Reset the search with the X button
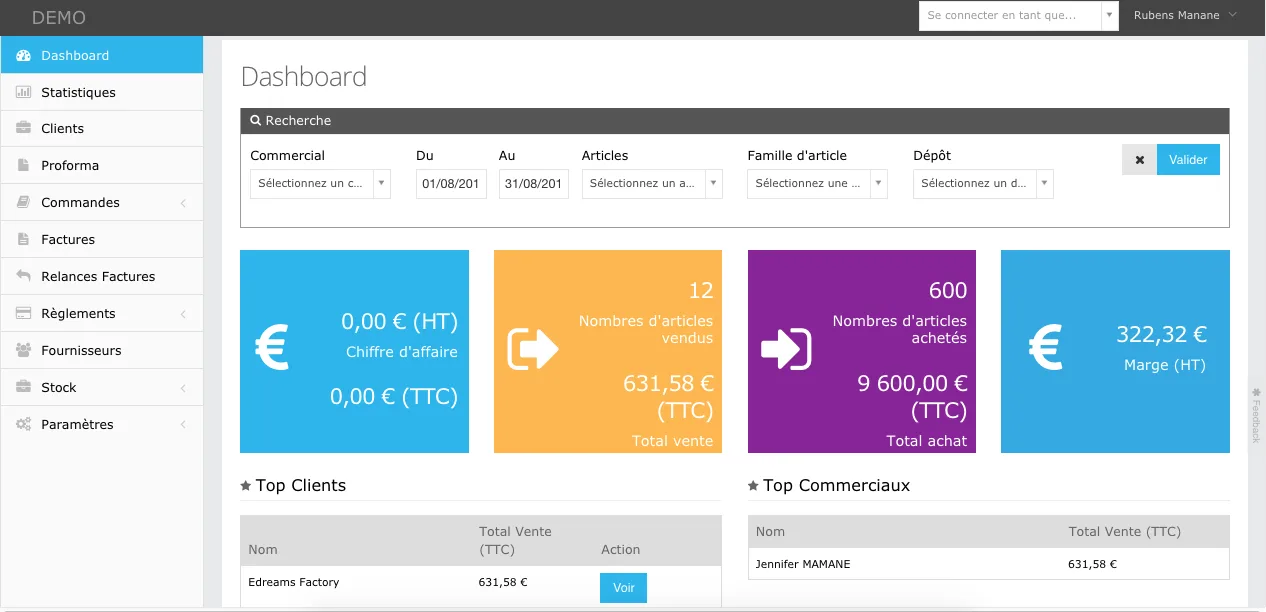Viewport: 1266px width, 612px height. pyautogui.click(x=1139, y=160)
